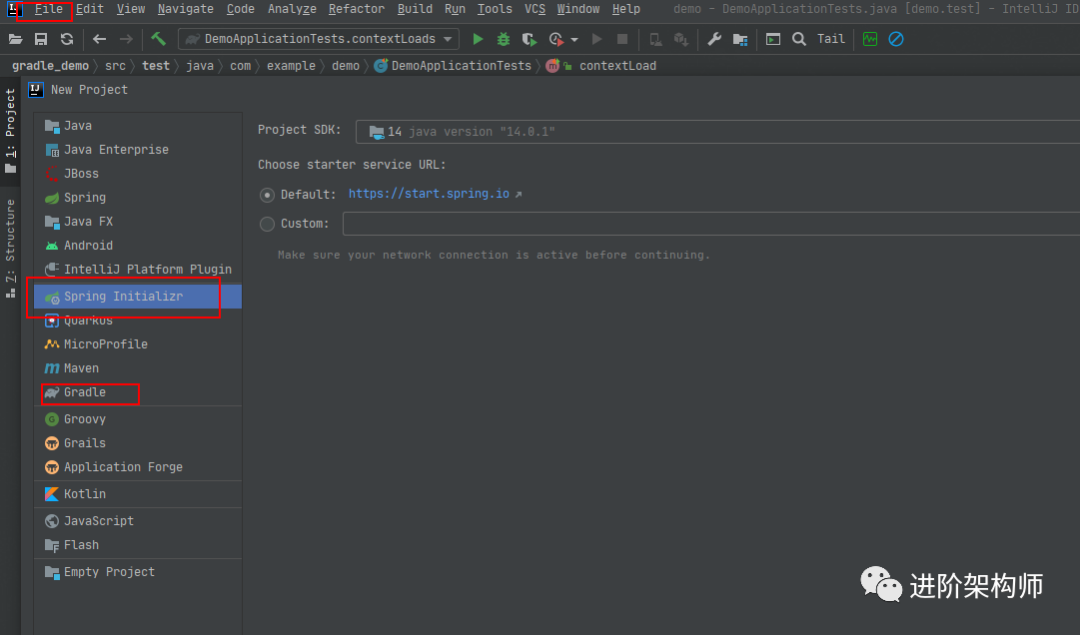Select Gradle project type
Screen dimensions: 1080x635
coord(138,393)
